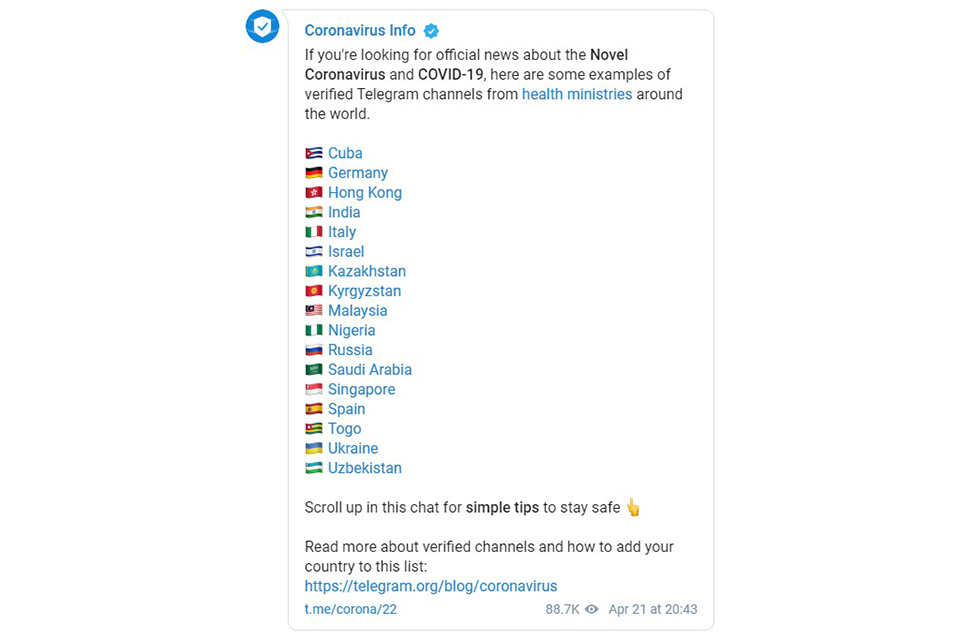Click the Coronavirus Info channel avatar
The width and height of the screenshot is (960, 640).
(262, 26)
